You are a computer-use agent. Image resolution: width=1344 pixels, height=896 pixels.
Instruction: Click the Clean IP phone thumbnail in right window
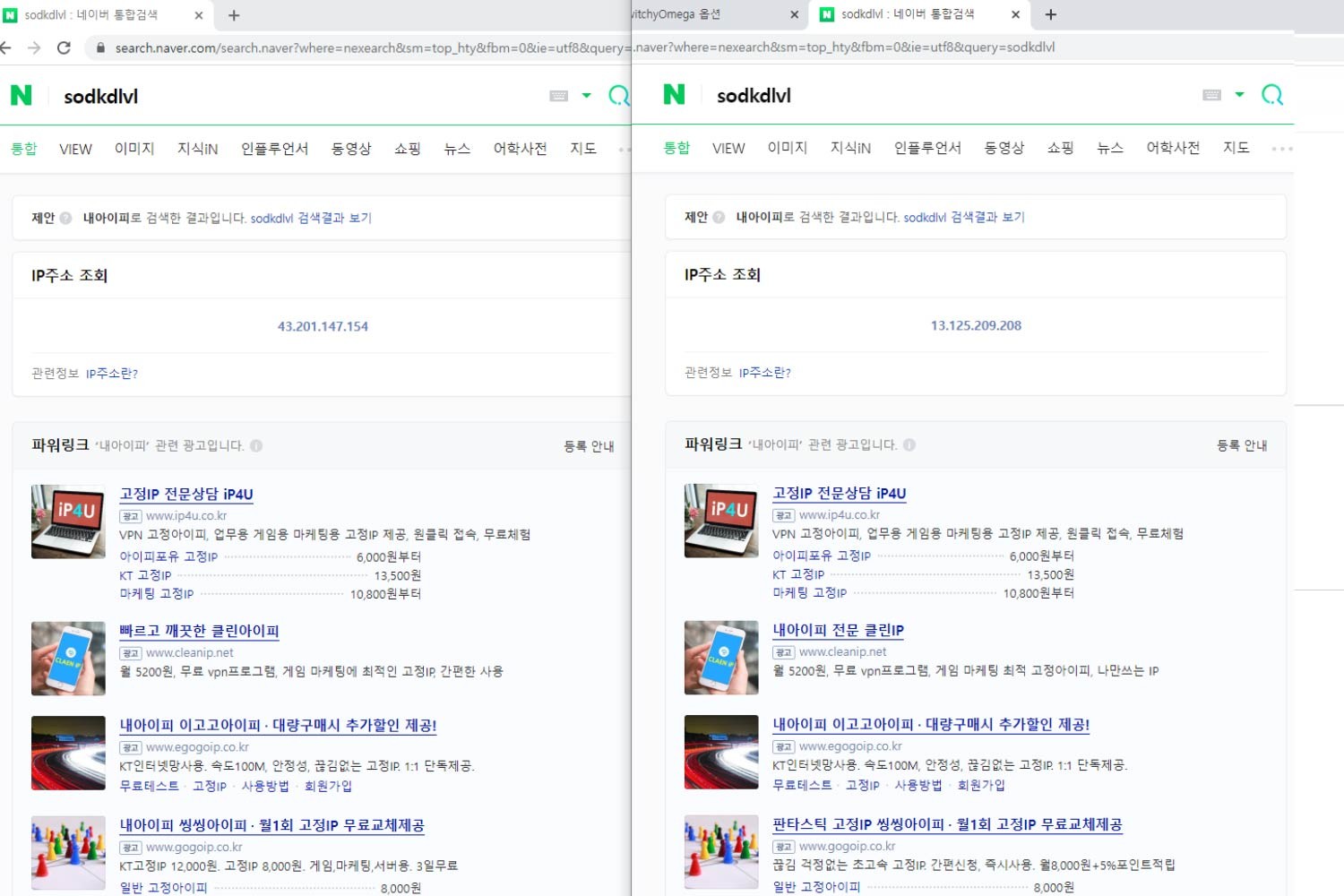[721, 658]
